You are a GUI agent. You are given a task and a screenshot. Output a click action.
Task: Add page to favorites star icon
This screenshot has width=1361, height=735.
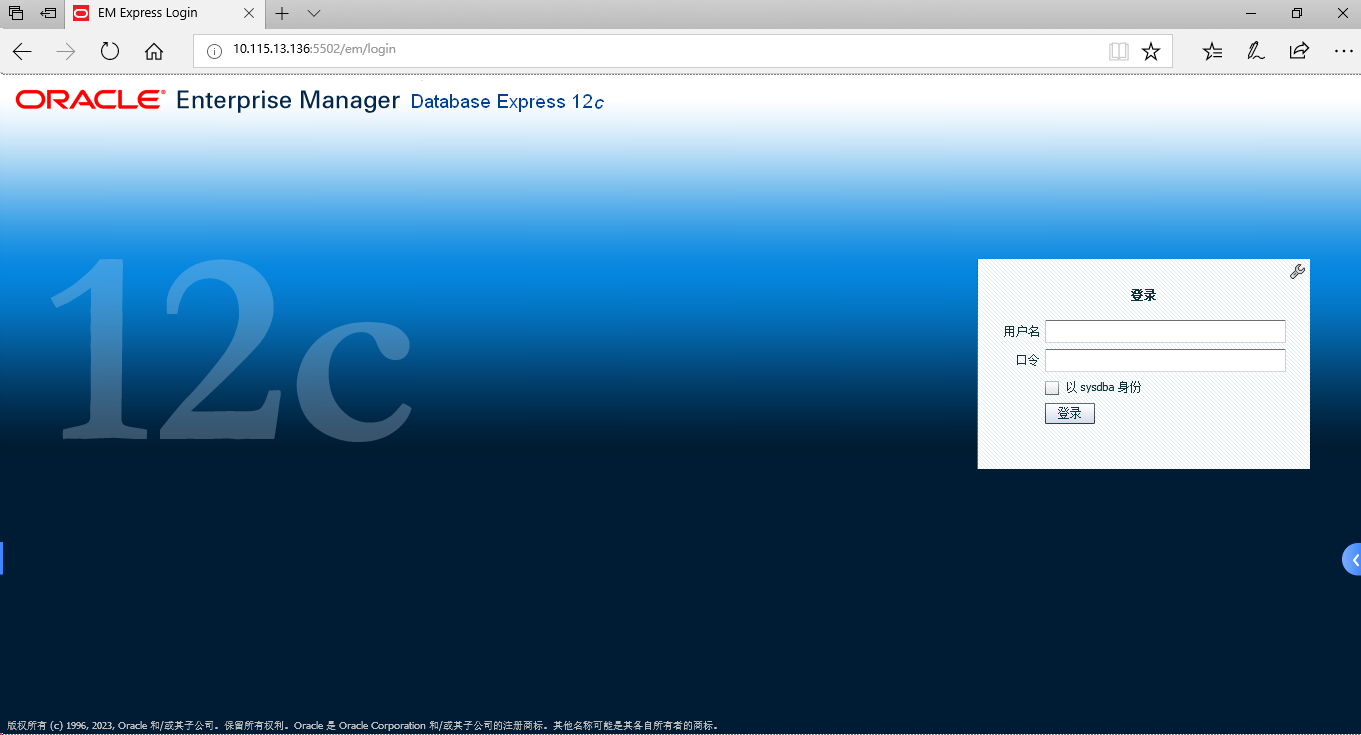pyautogui.click(x=1151, y=51)
